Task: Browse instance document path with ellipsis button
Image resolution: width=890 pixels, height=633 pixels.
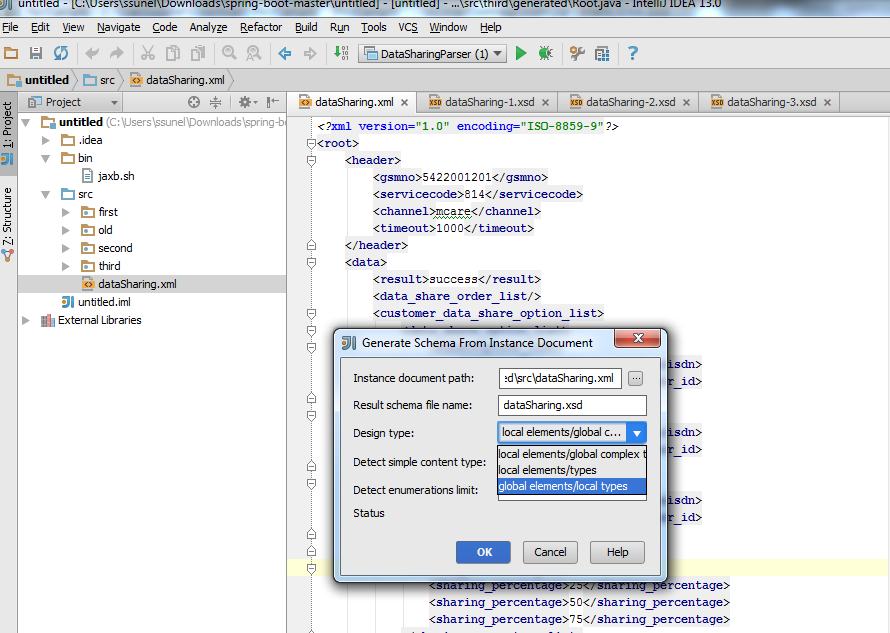Action: point(634,378)
